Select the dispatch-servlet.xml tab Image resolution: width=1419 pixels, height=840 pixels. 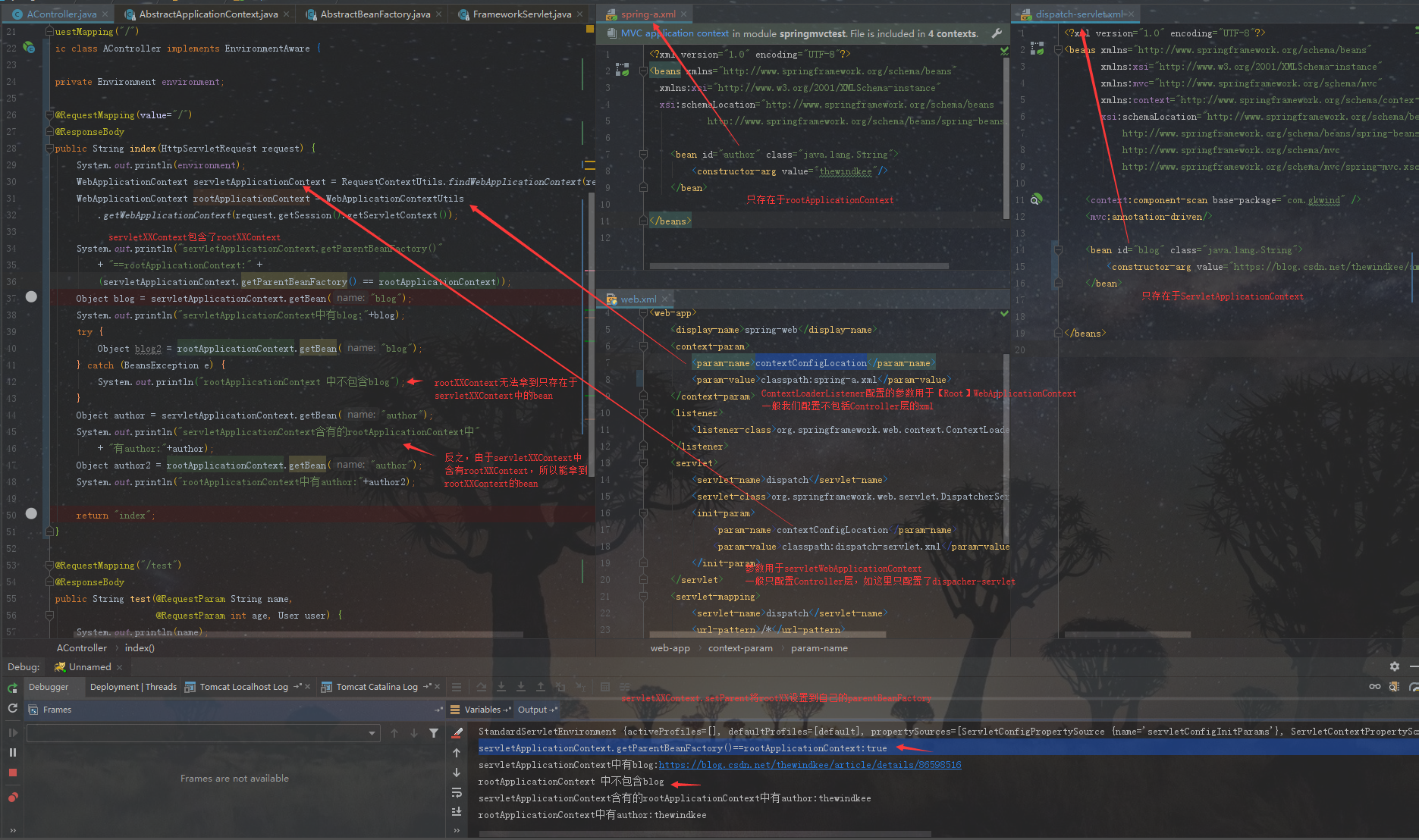tap(1079, 14)
